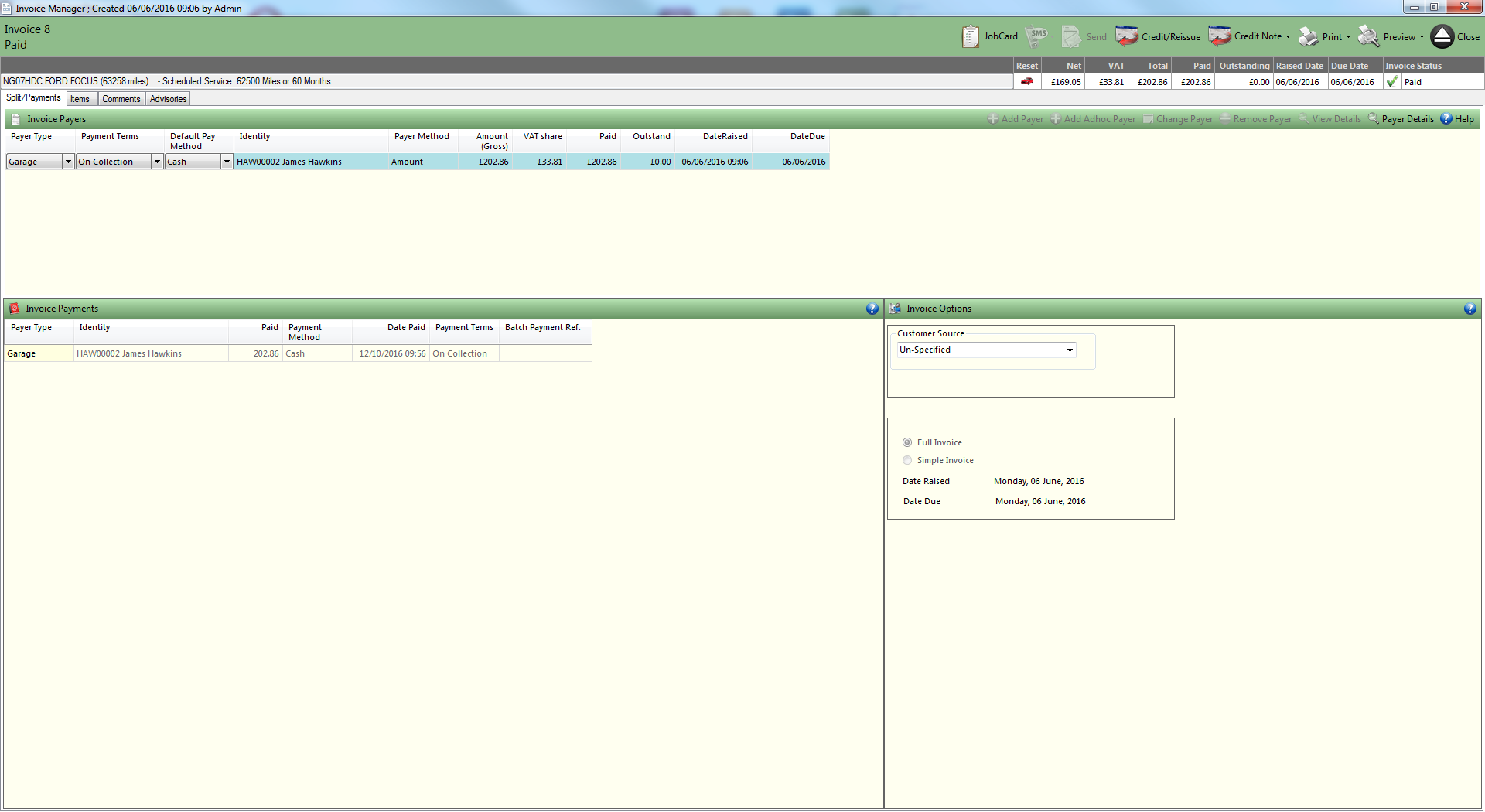
Task: Click the Credit/Reissue button label
Action: [1171, 36]
